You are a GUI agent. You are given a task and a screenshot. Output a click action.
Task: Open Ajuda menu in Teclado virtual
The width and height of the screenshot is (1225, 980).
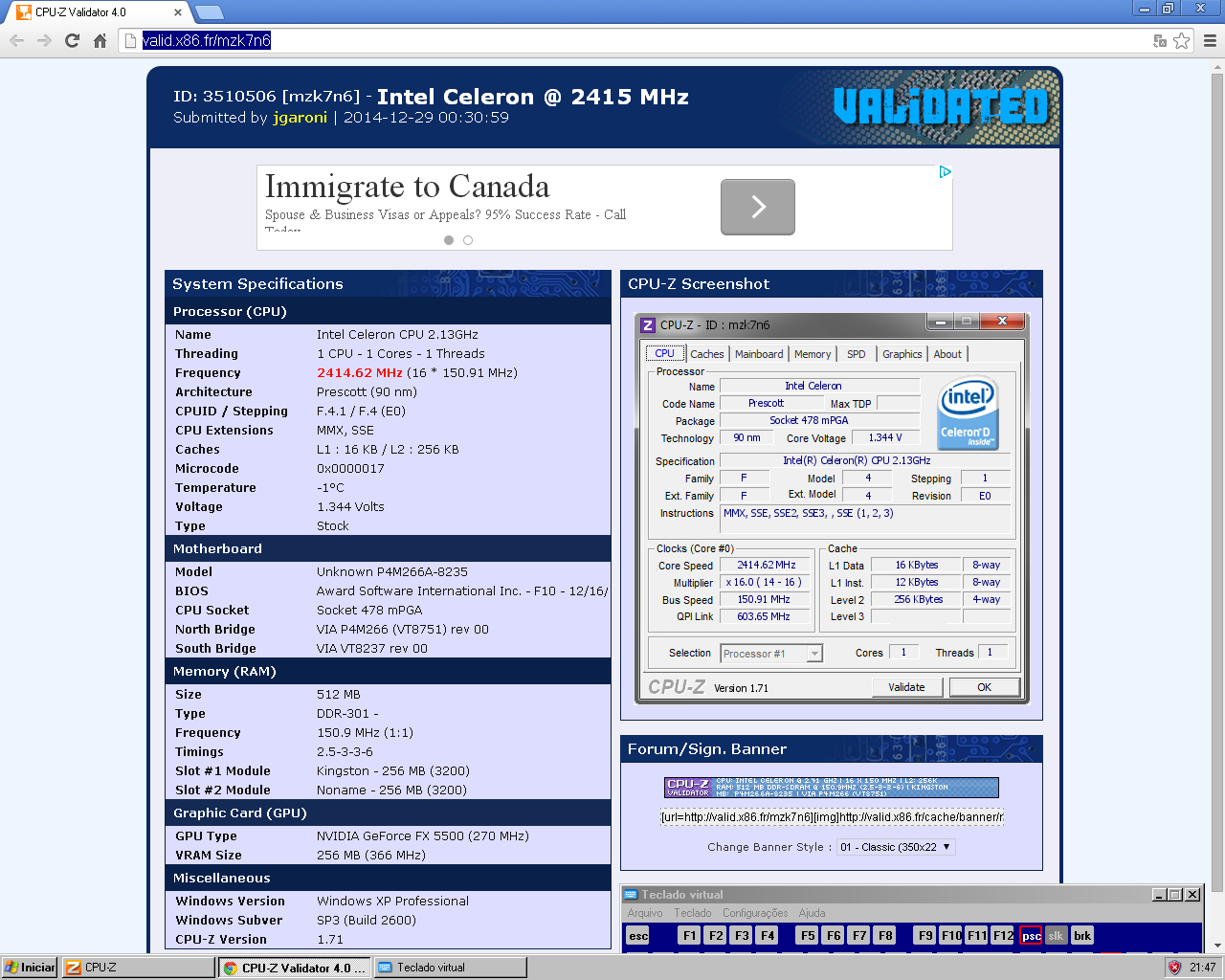click(812, 913)
